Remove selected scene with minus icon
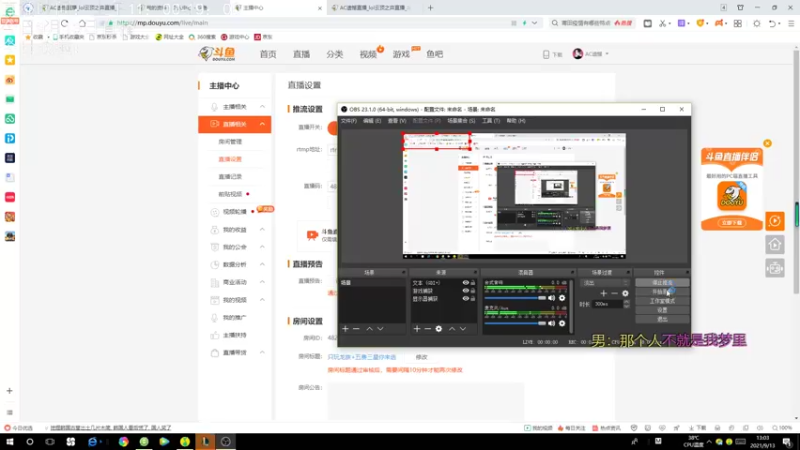The width and height of the screenshot is (800, 450). click(356, 329)
